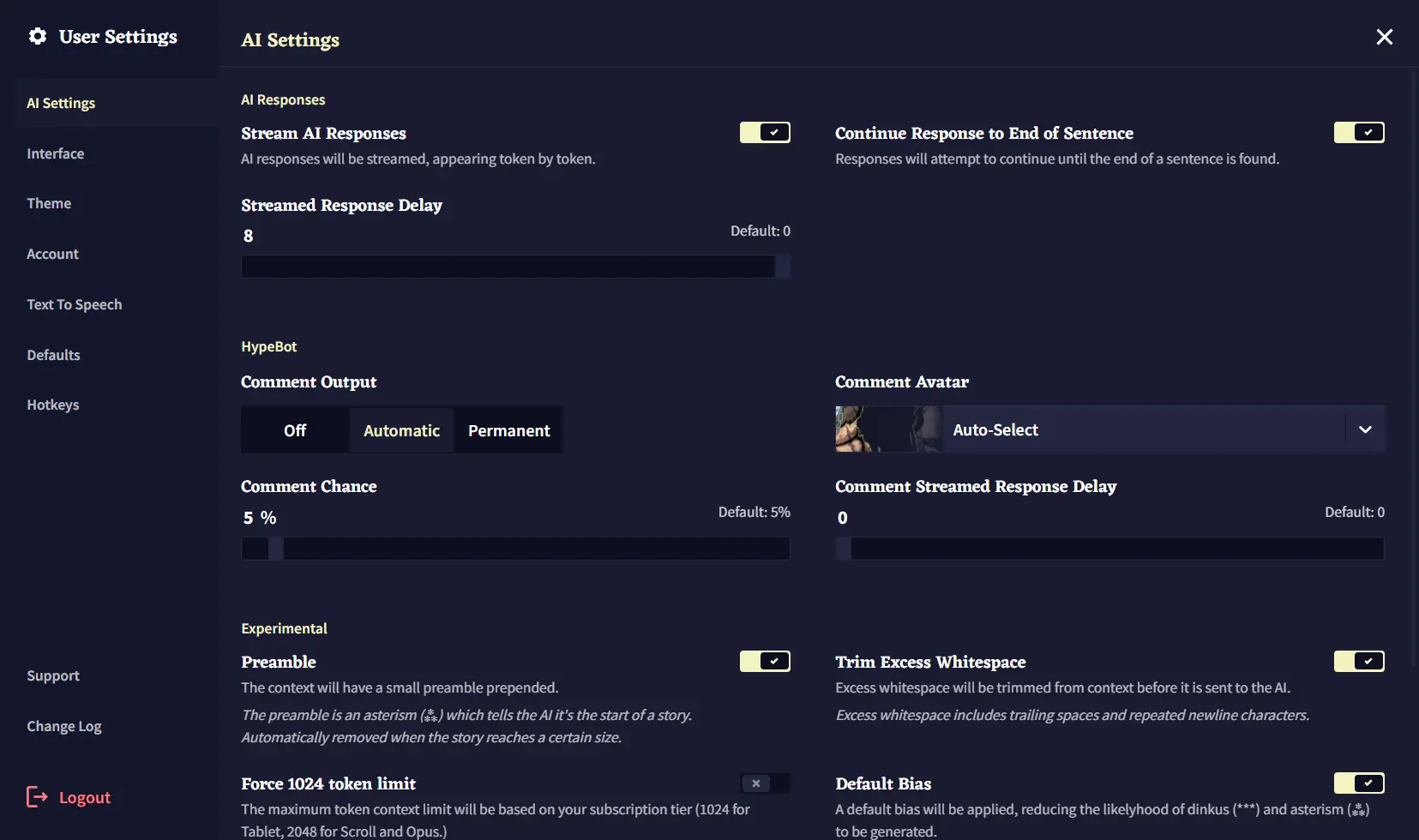Disable the Default Bias setting
This screenshot has width=1419, height=840.
coord(1358,783)
